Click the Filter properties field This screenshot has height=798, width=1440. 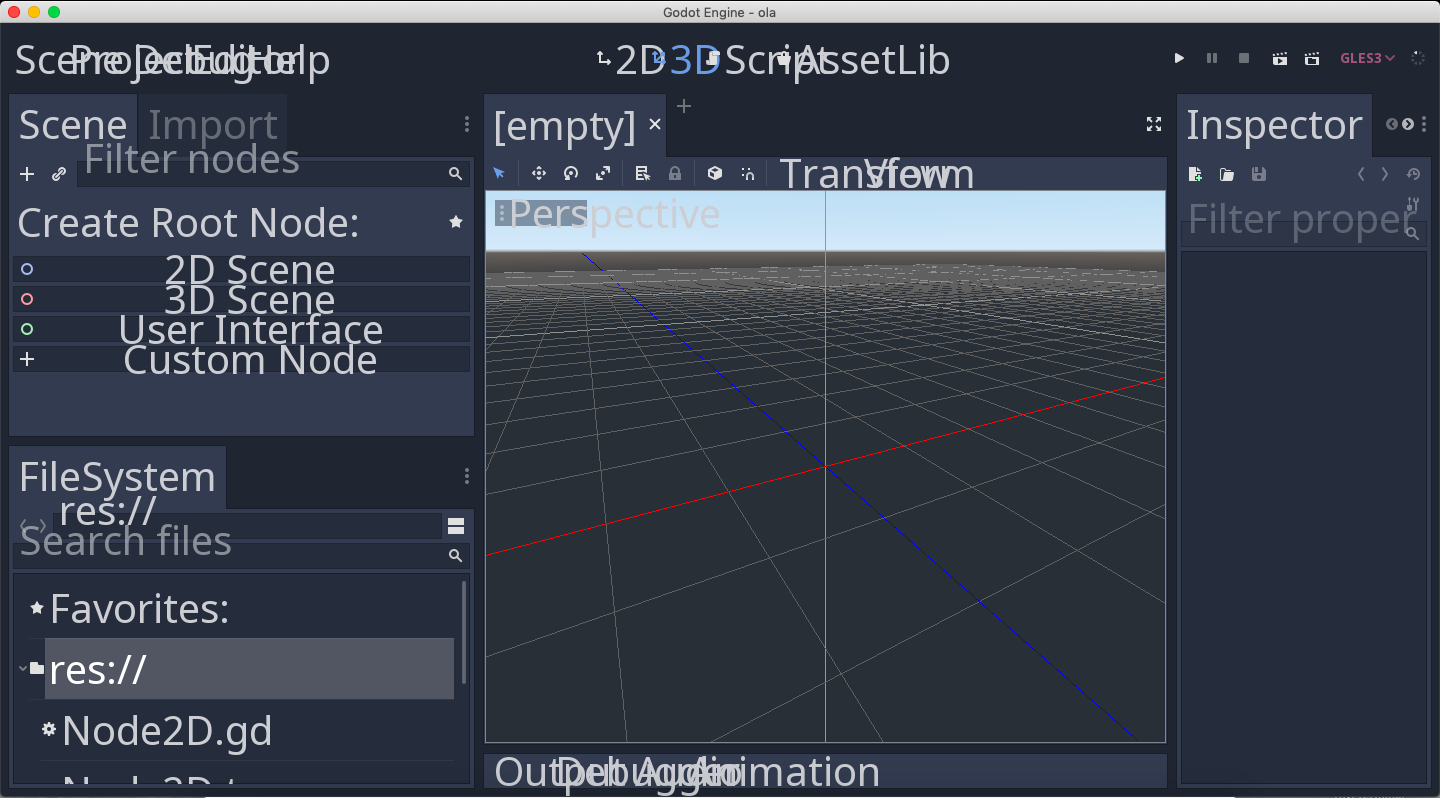coord(1304,234)
